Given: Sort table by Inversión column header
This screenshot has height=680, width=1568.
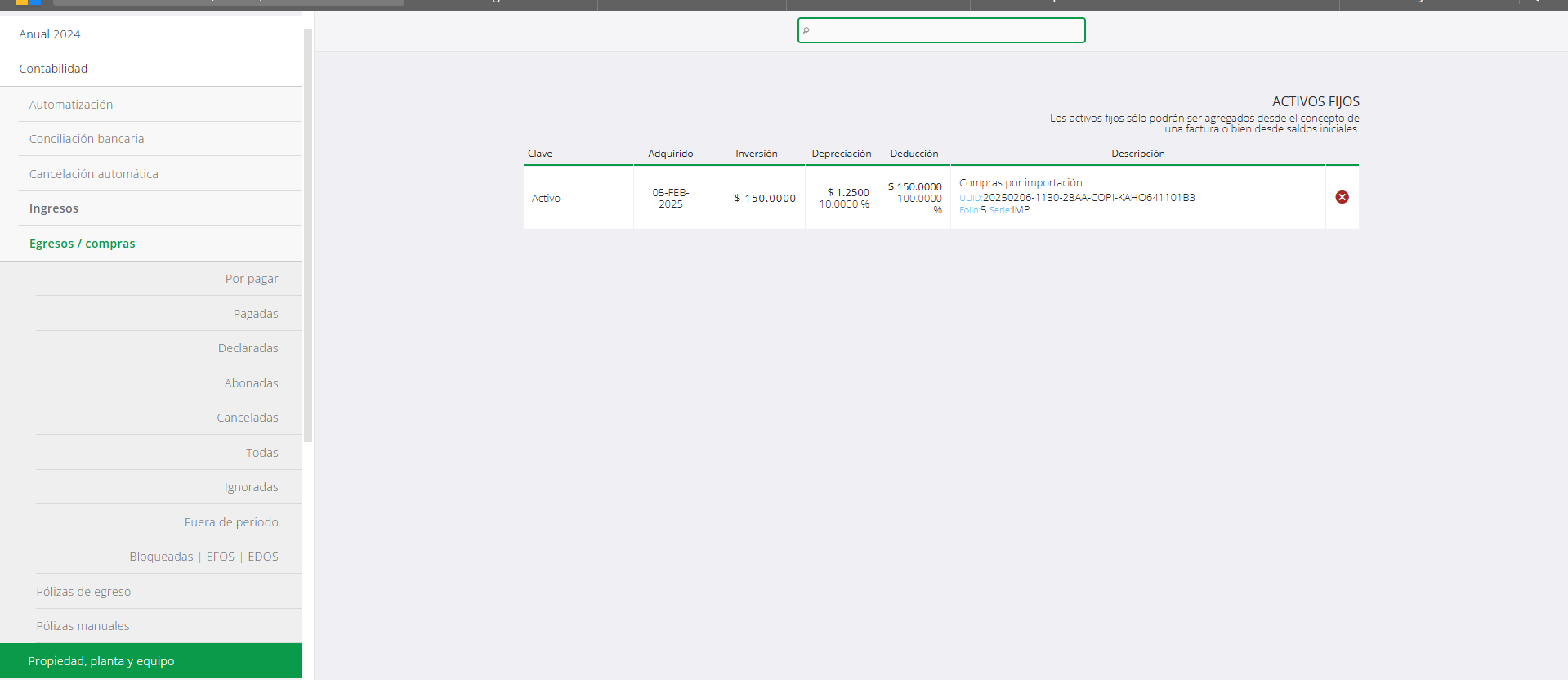Looking at the screenshot, I should coord(756,154).
